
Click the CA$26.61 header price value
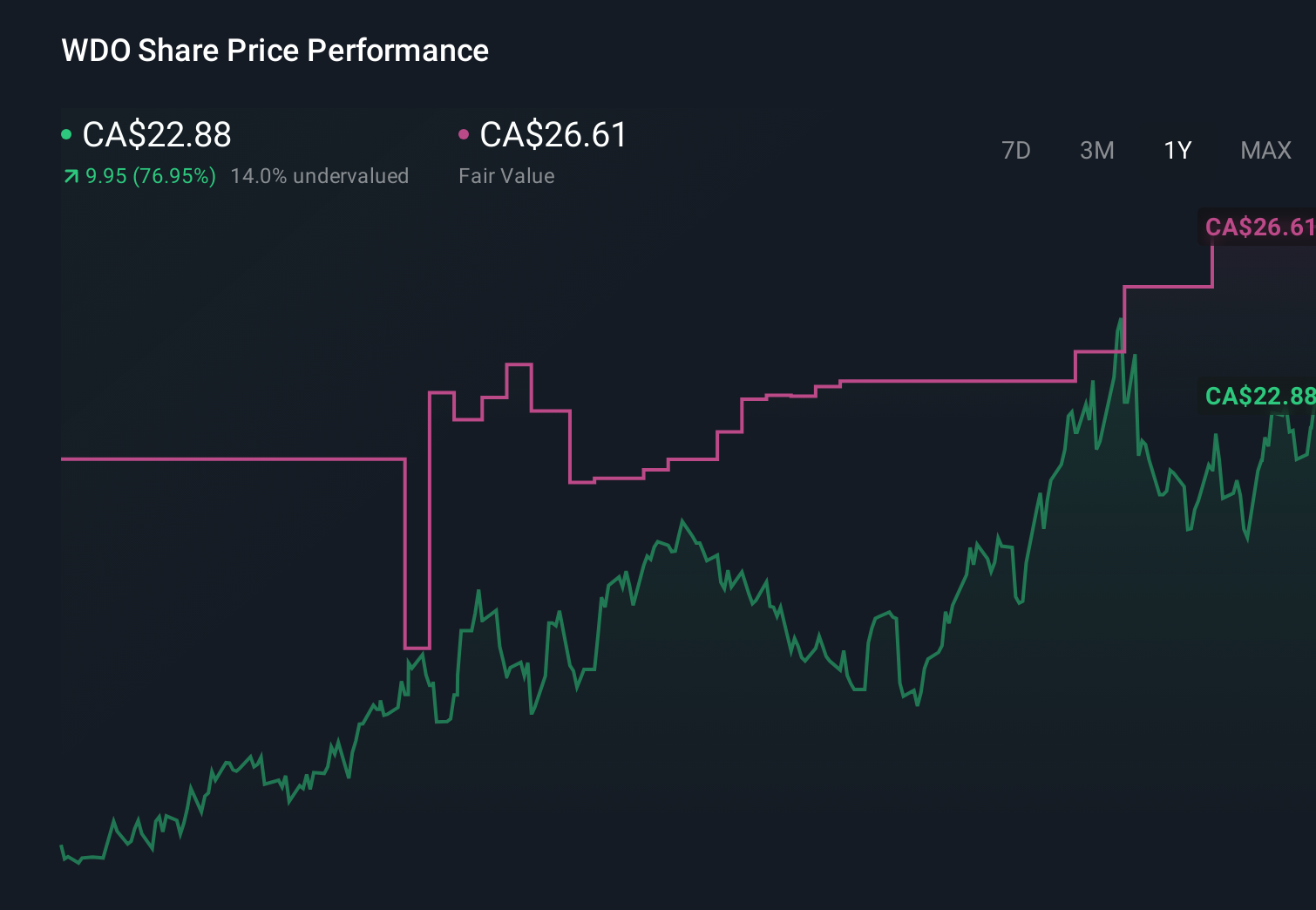553,135
